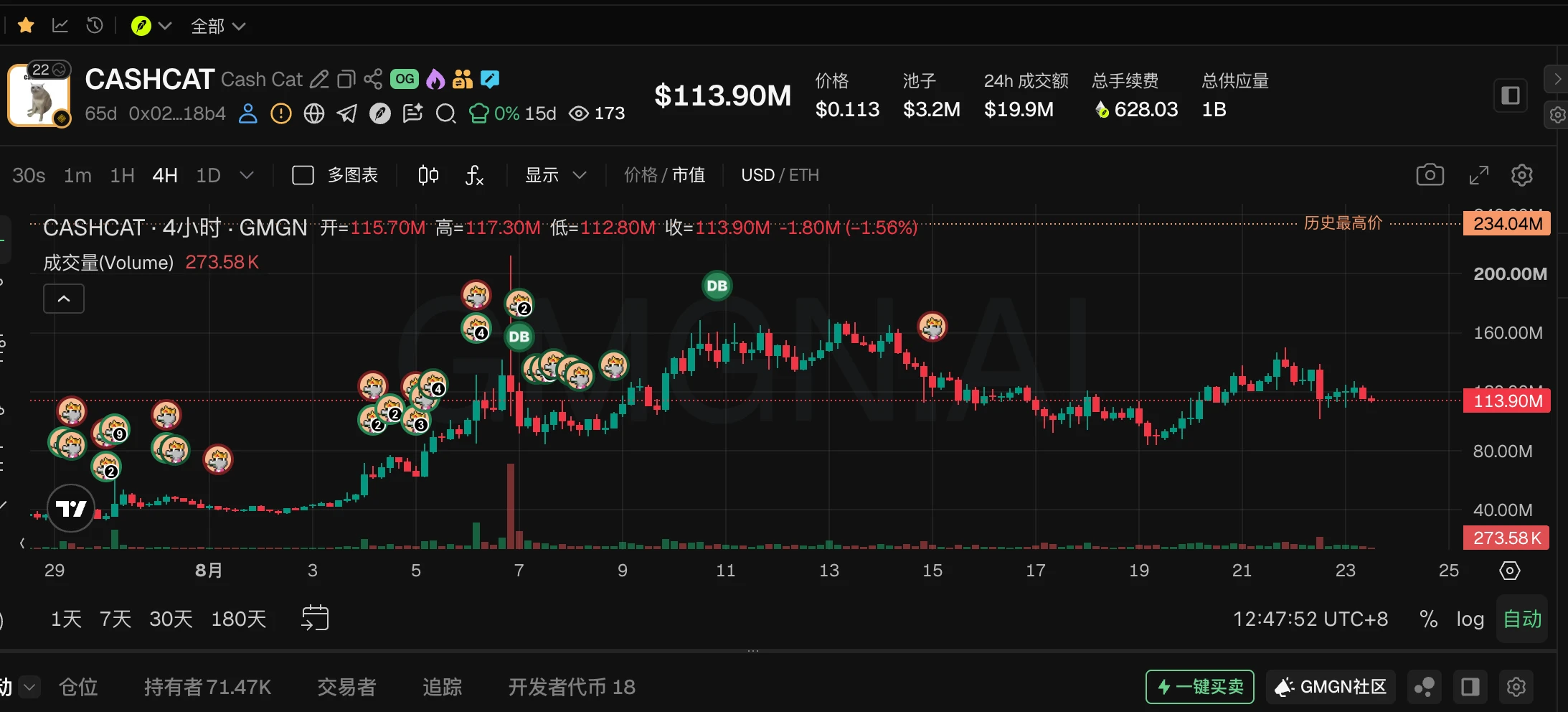Expand the right sidebar chevron arrow
The image size is (1568, 712).
click(1557, 79)
